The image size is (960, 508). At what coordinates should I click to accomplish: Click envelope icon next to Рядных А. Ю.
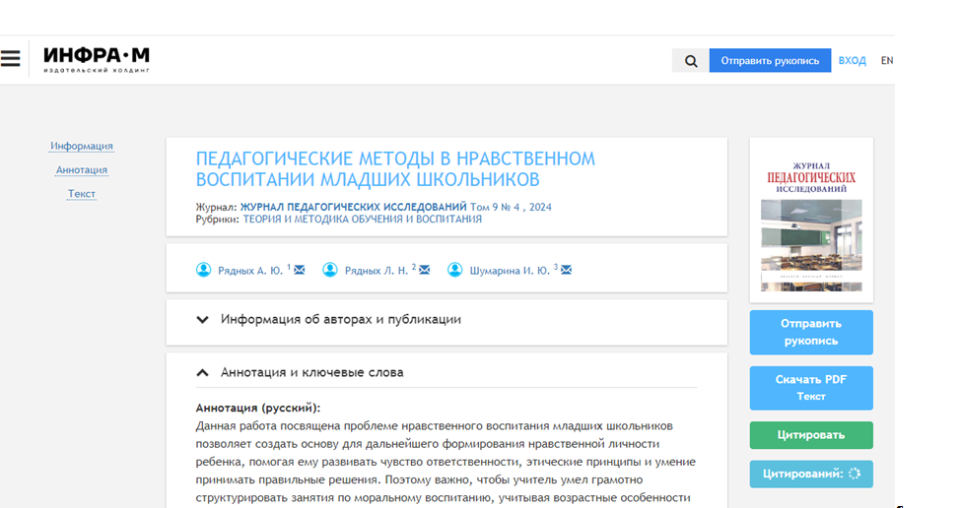click(300, 270)
